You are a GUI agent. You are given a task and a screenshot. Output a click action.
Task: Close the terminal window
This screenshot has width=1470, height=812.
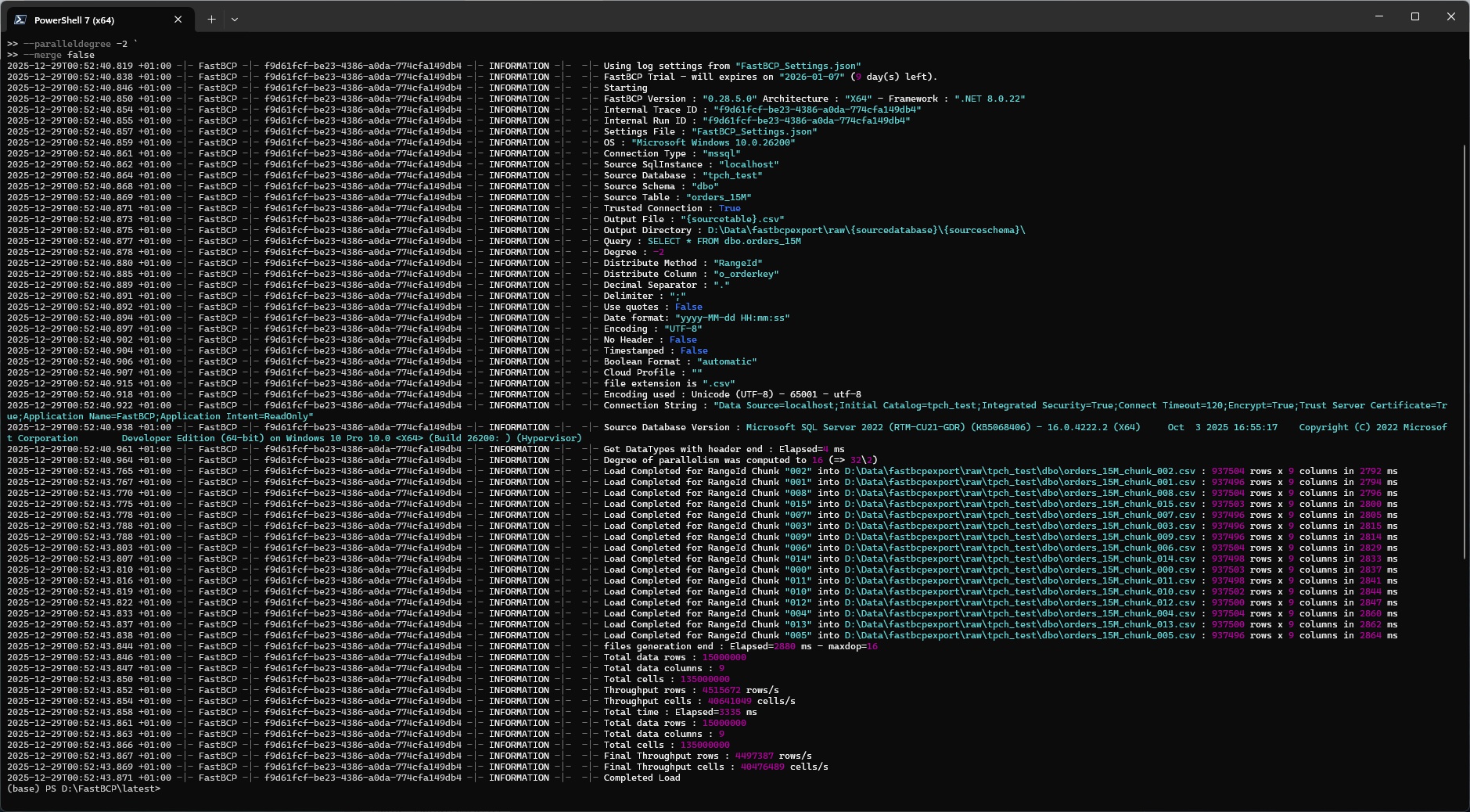point(1451,16)
